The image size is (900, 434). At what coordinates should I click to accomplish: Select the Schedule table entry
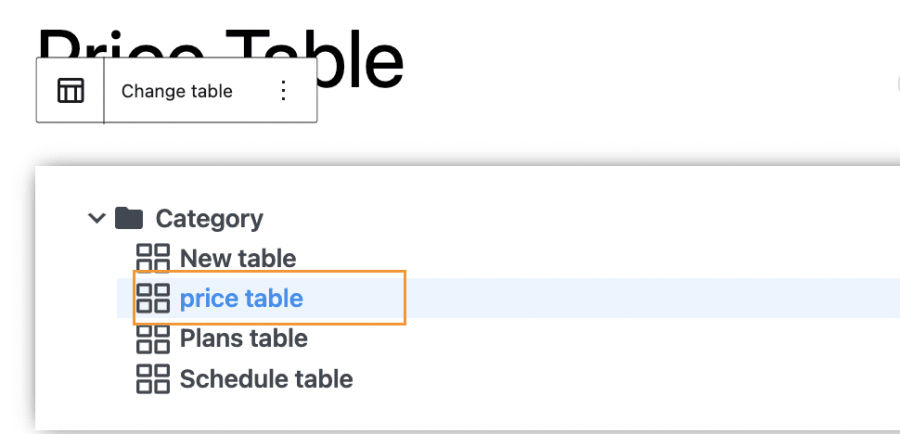(266, 380)
